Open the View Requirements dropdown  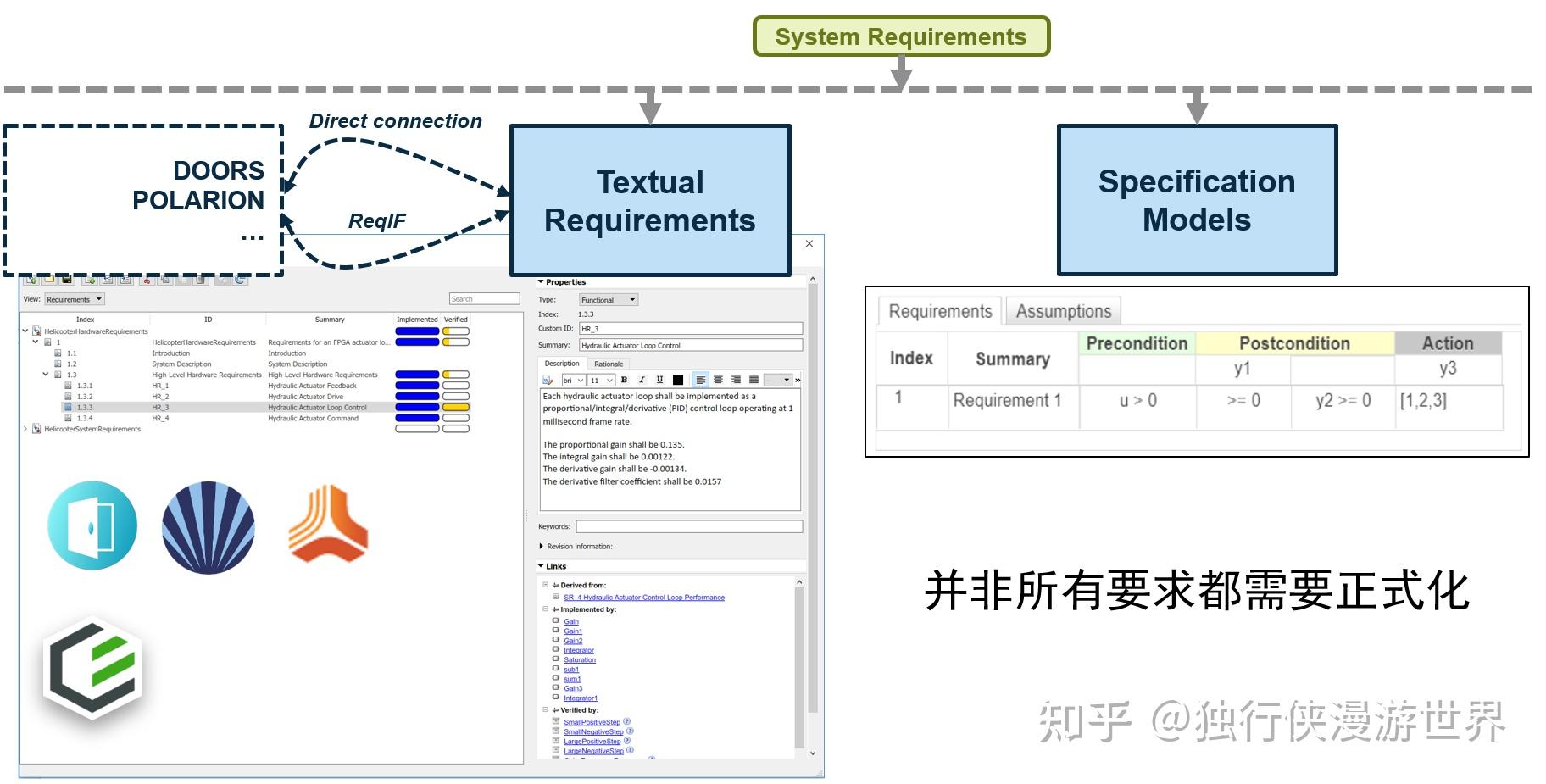tap(75, 299)
